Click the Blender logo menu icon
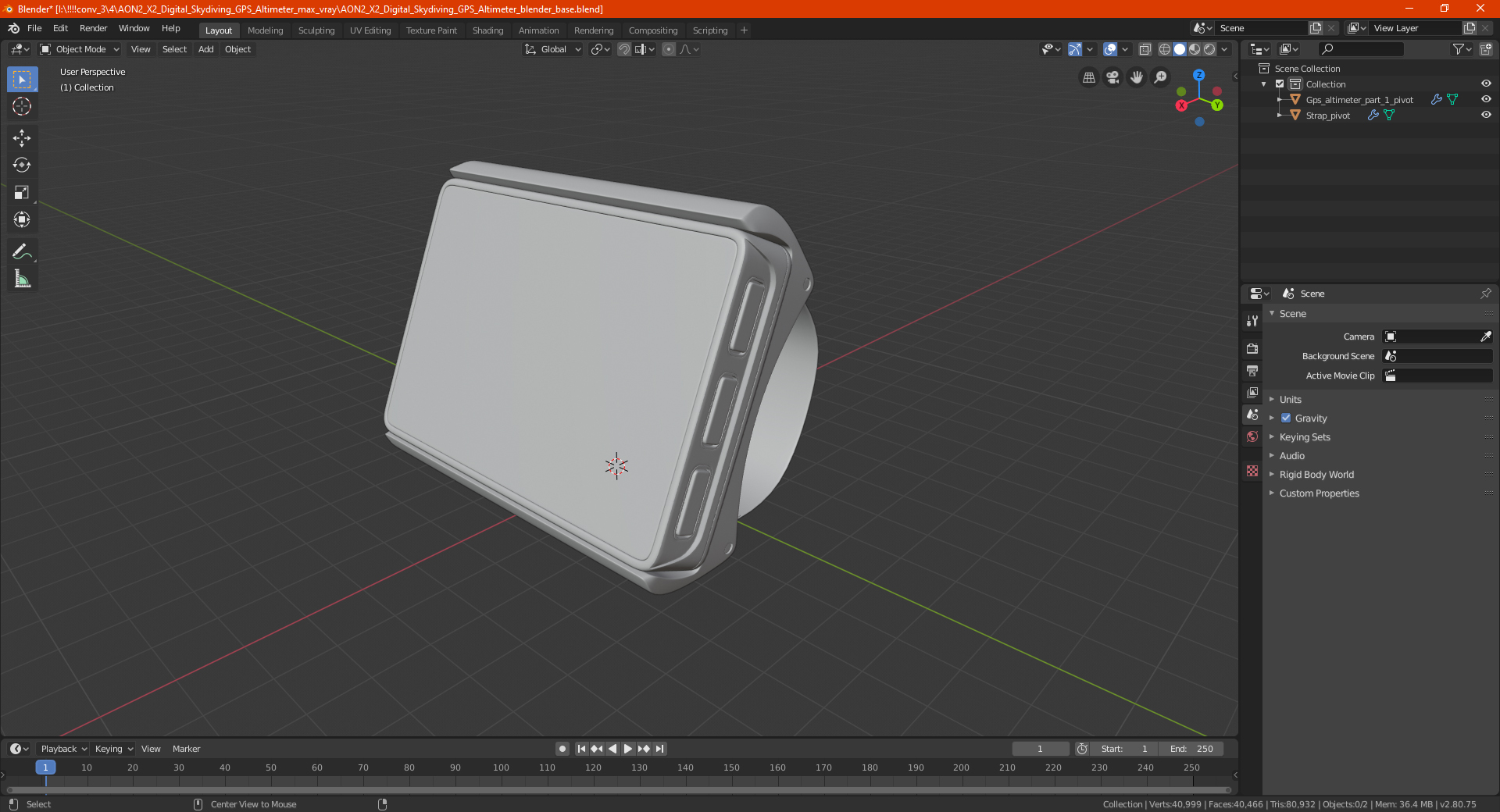The height and width of the screenshot is (812, 1500). 13,28
